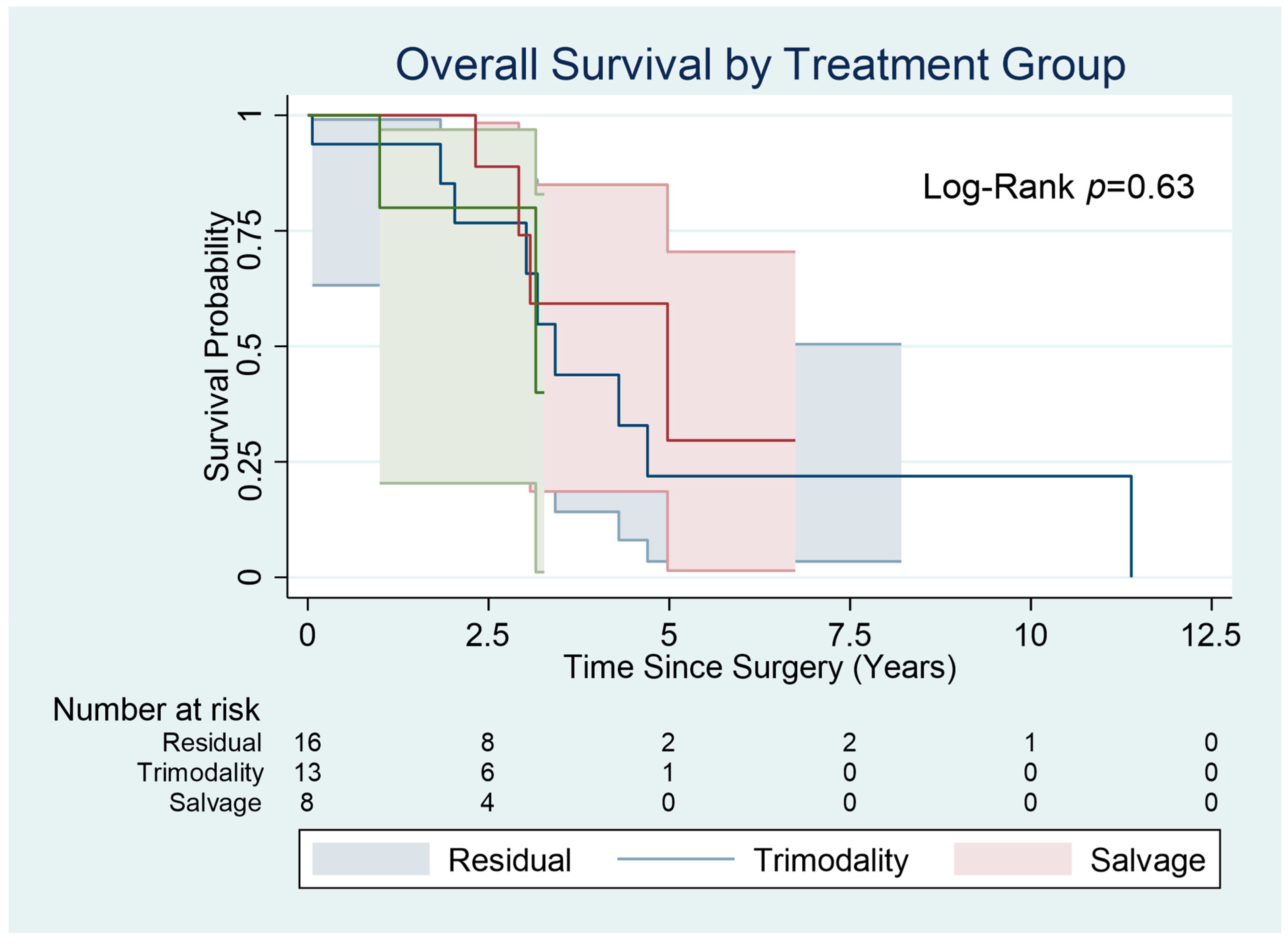Select the Number at risk heading

pos(156,710)
